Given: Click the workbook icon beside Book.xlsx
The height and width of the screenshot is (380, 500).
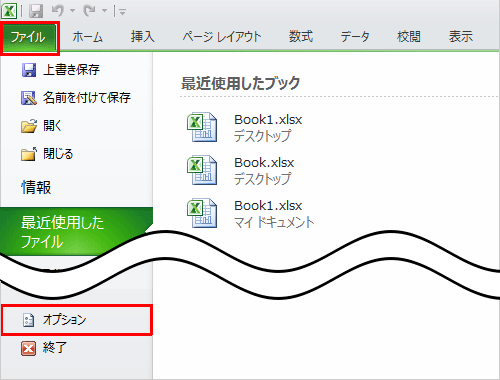Looking at the screenshot, I should coord(202,170).
